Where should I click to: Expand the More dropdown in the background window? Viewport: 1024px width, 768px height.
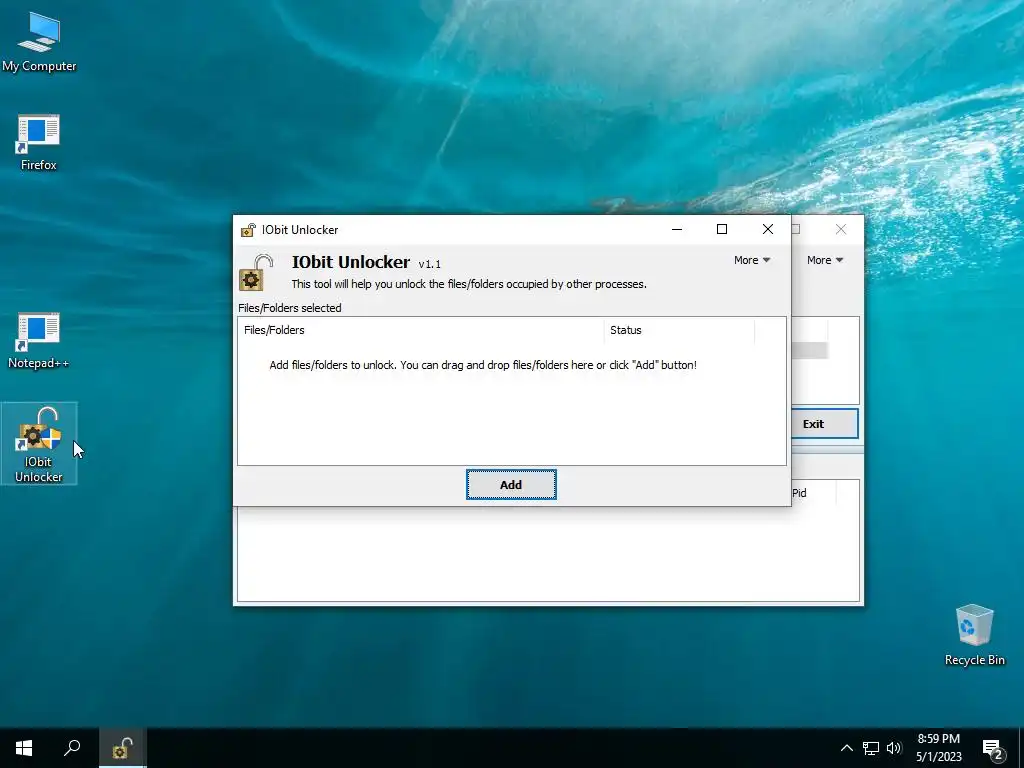coord(825,260)
